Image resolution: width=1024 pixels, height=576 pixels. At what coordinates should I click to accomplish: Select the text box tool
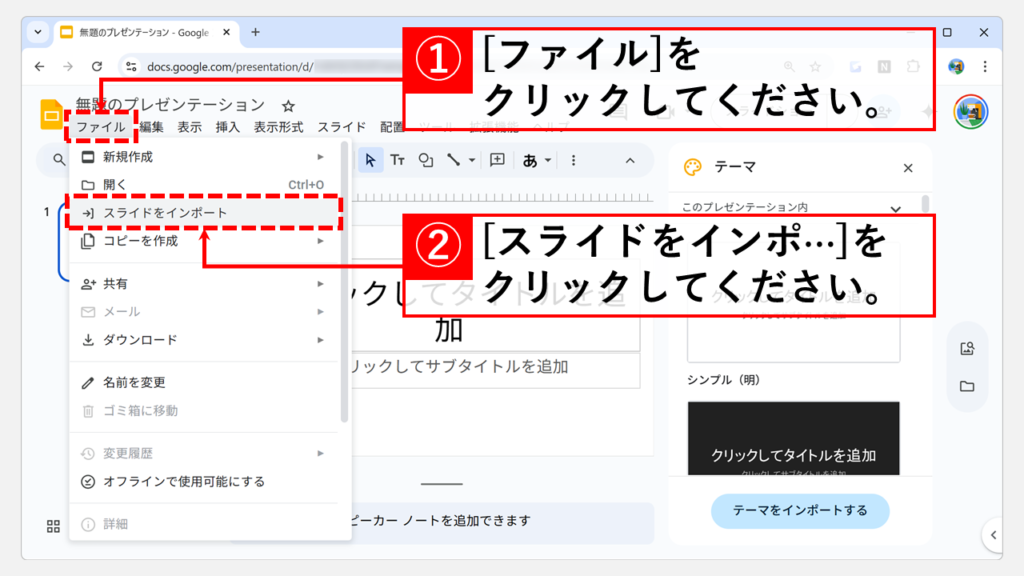point(397,160)
